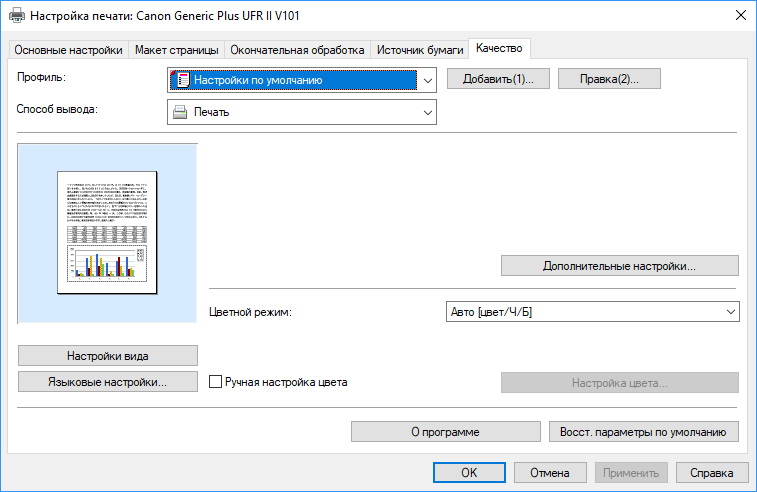Open the Макет страницы tab
Screen dimensions: 757x492
177,50
